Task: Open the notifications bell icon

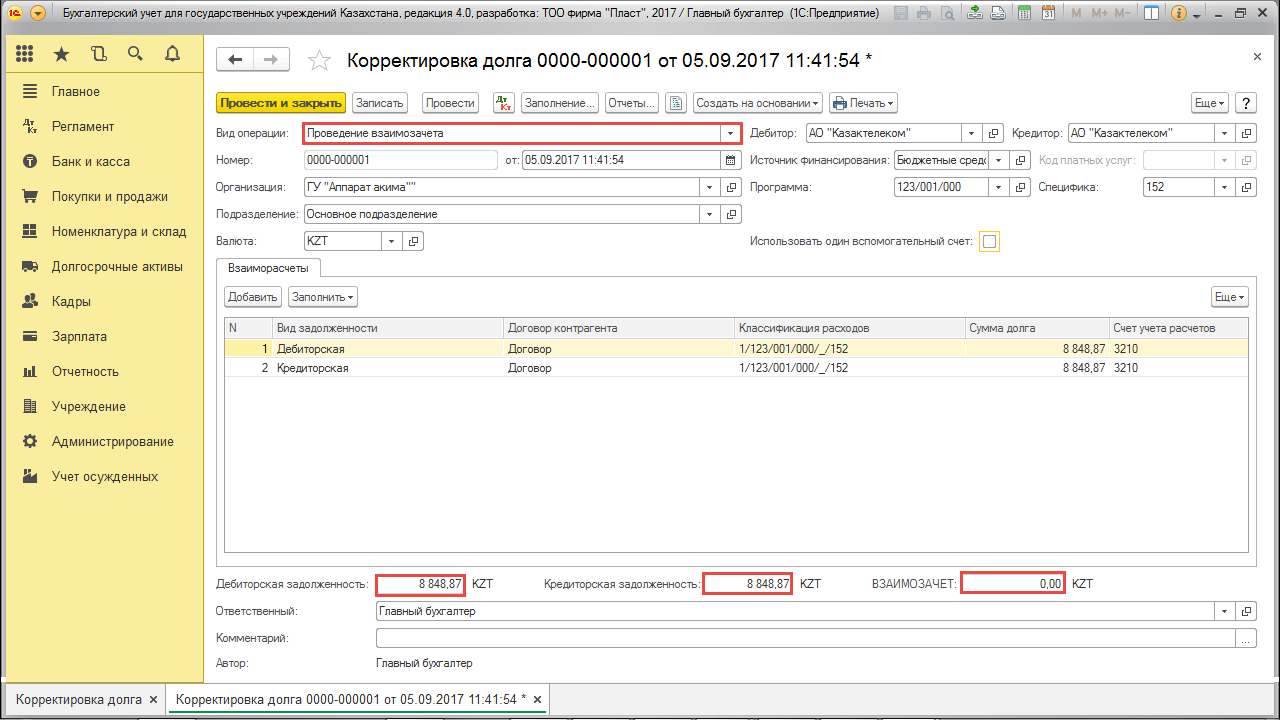Action: pos(172,54)
